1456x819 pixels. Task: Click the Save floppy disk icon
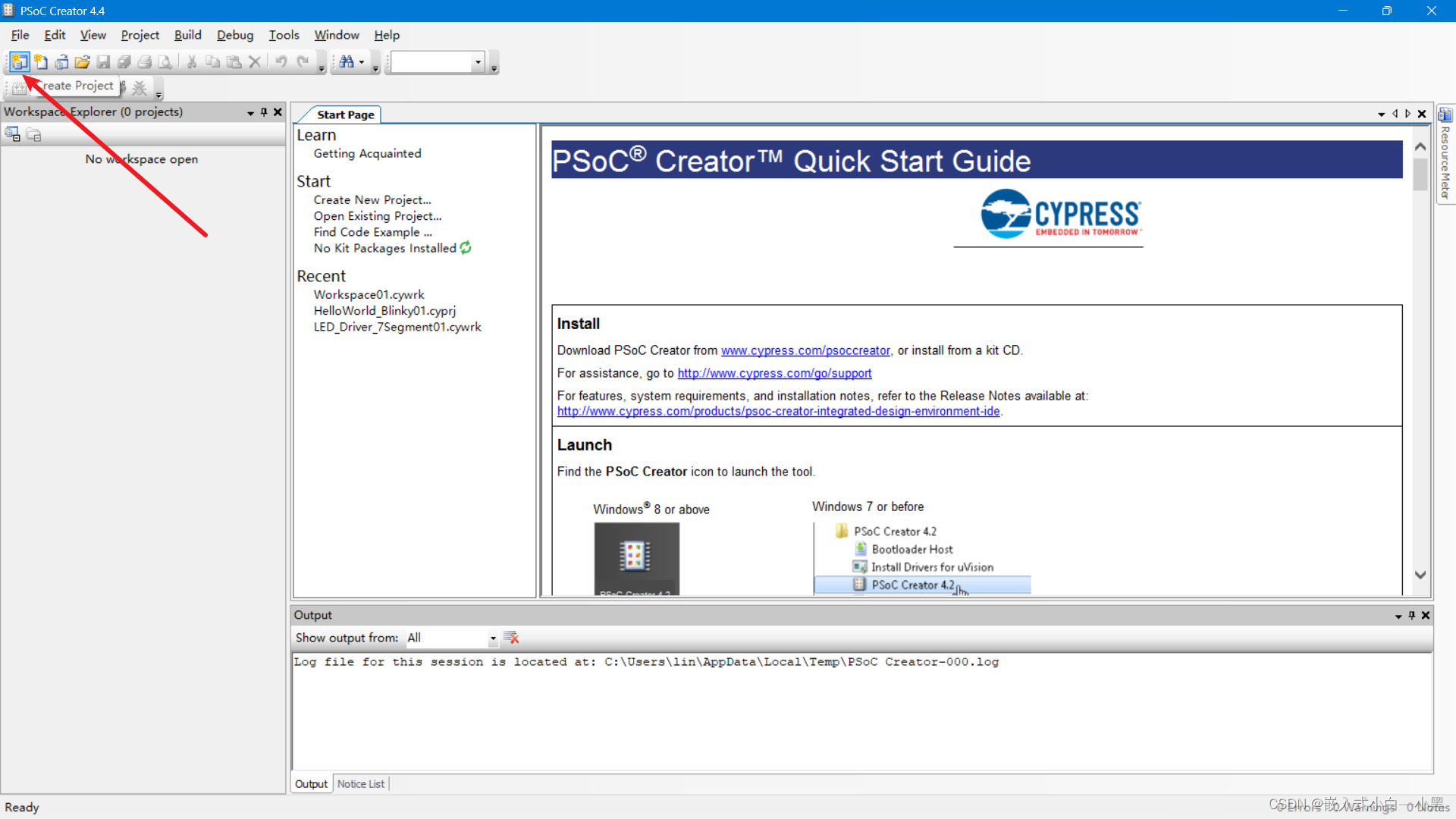pyautogui.click(x=103, y=62)
